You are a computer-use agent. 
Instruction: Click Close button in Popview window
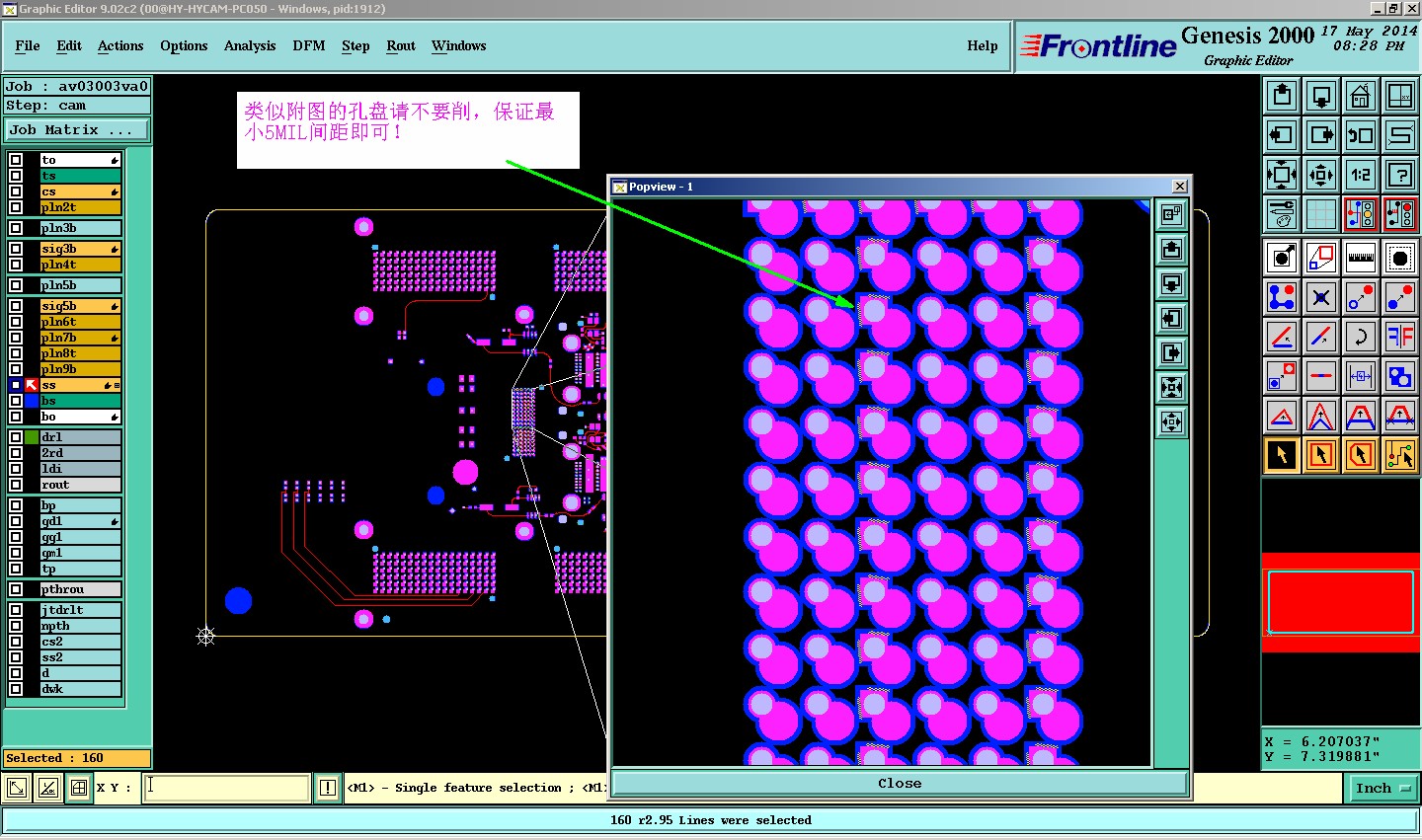[x=900, y=783]
